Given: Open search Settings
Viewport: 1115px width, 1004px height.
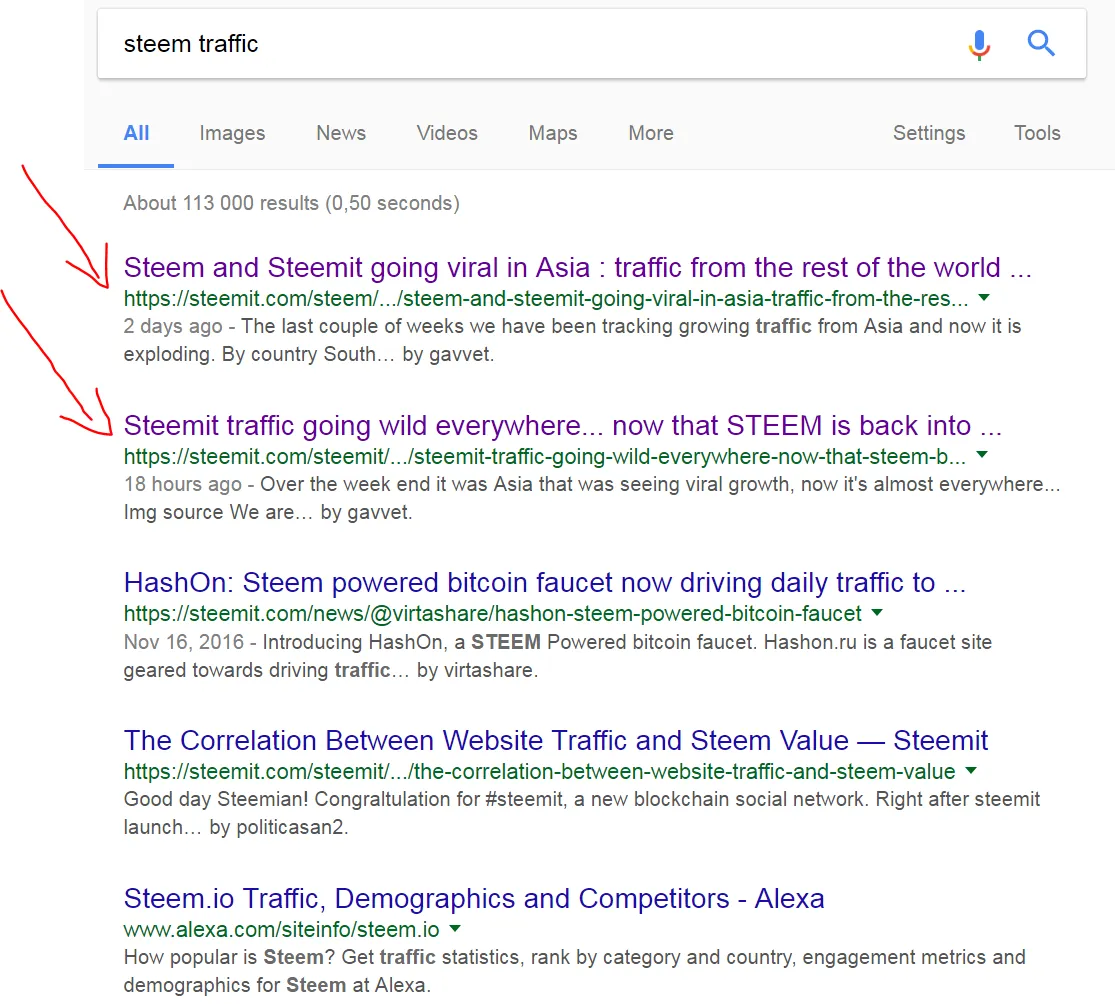Looking at the screenshot, I should [929, 133].
